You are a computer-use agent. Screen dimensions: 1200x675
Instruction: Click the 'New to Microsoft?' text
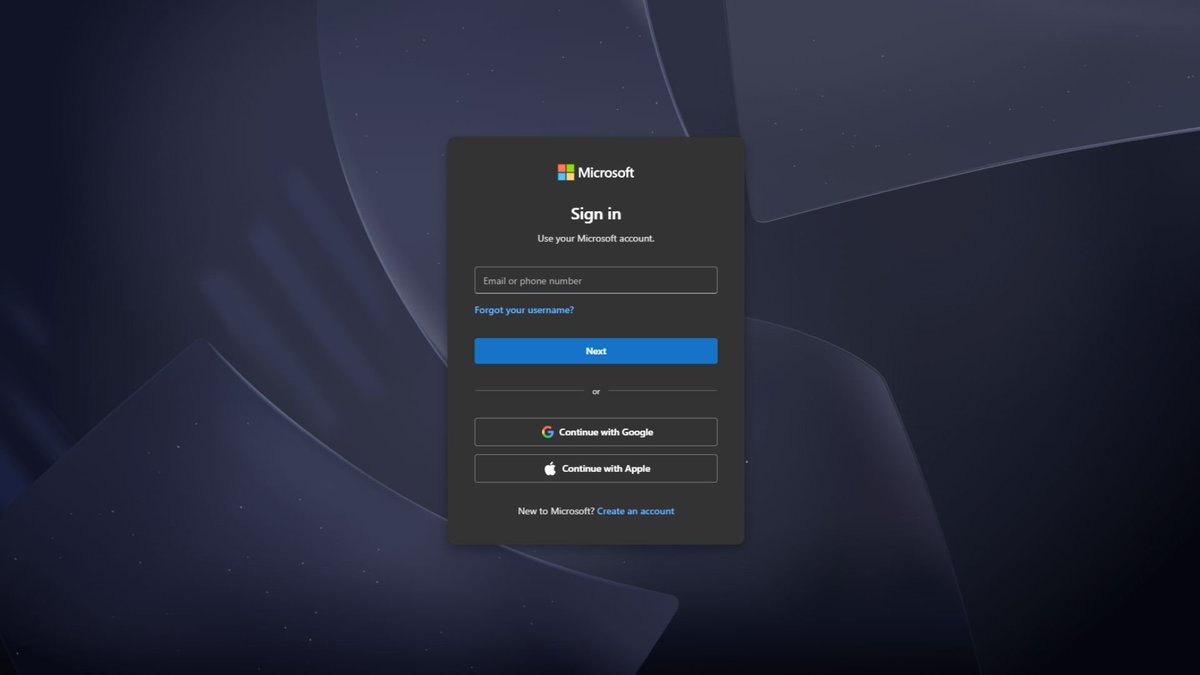point(556,511)
